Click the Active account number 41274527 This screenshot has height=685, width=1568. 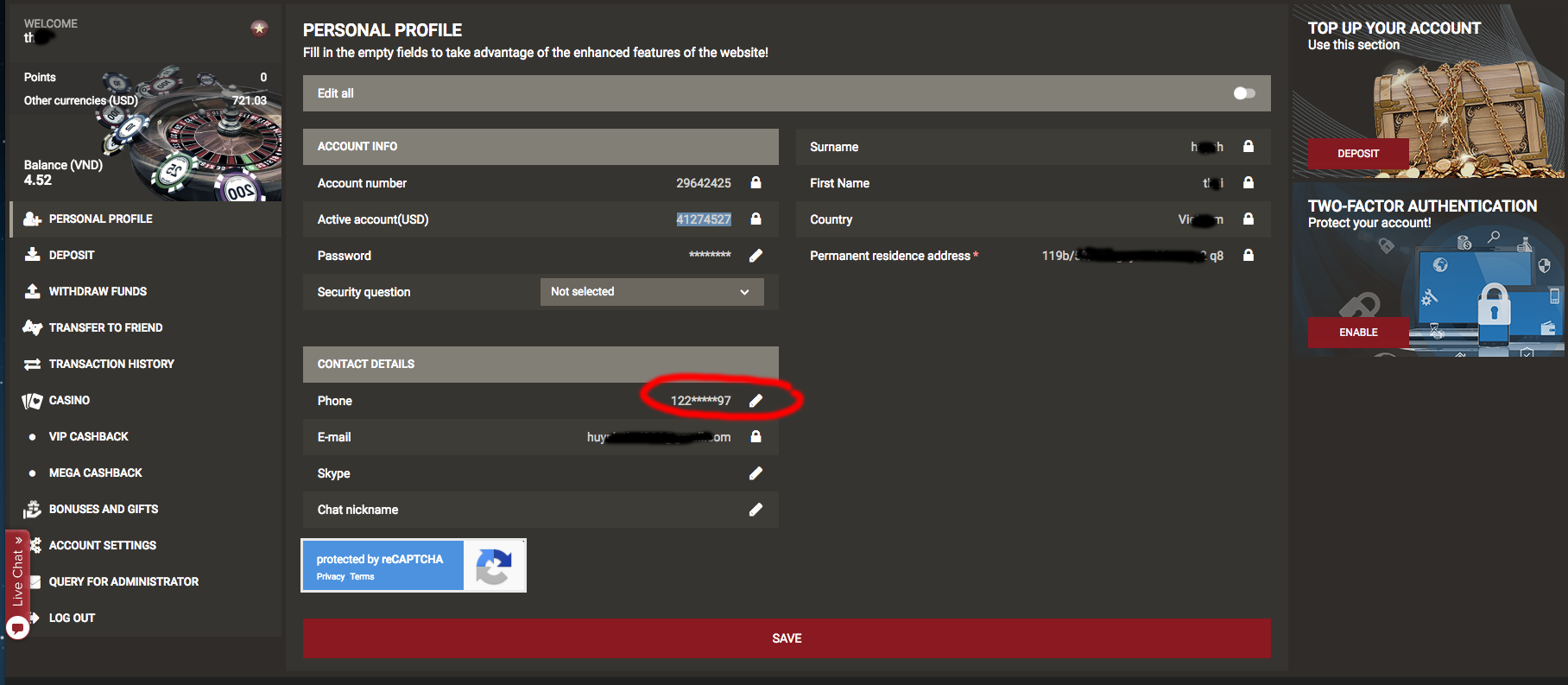pos(704,219)
